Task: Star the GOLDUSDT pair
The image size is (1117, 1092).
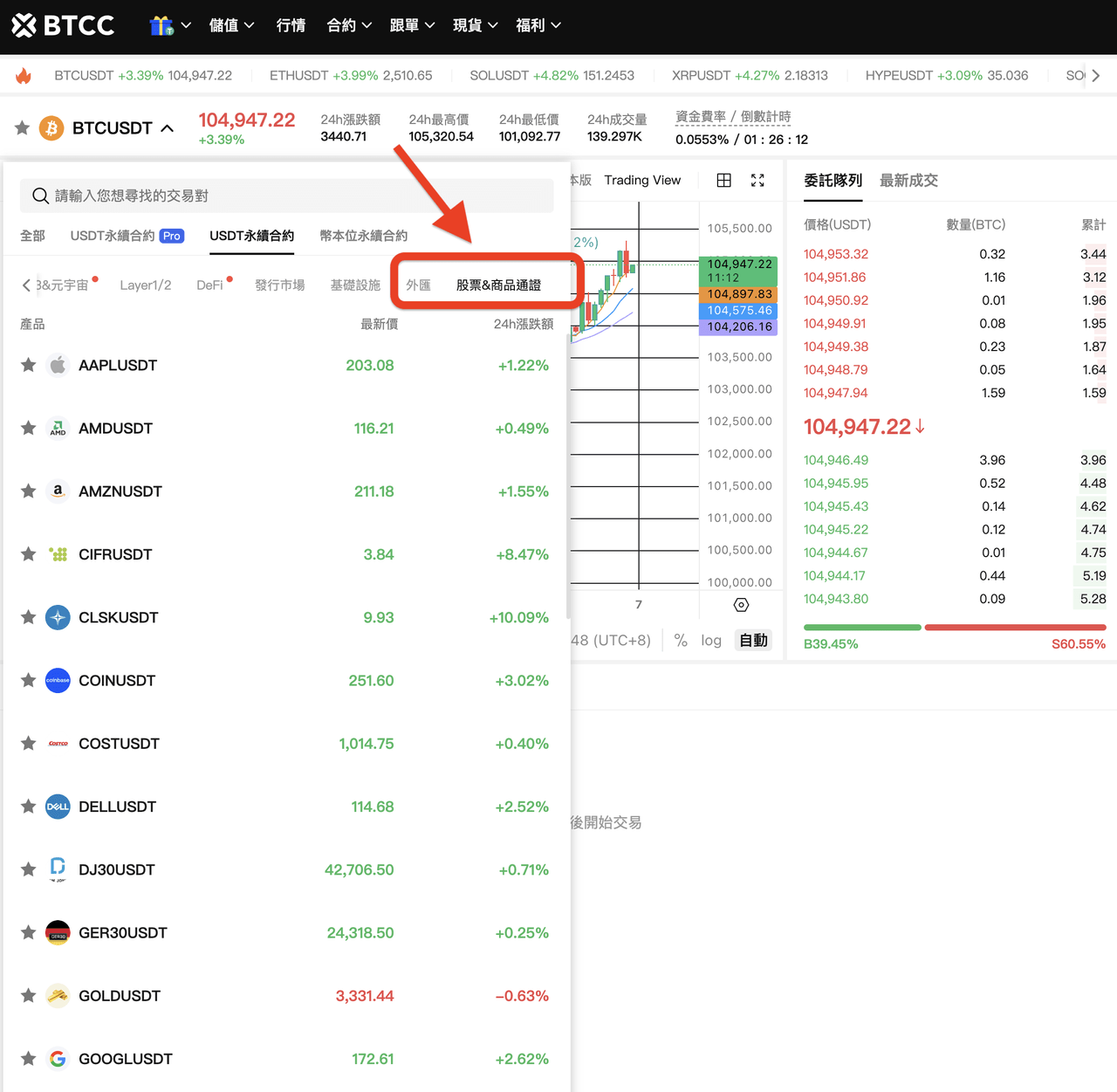Action: pos(29,996)
